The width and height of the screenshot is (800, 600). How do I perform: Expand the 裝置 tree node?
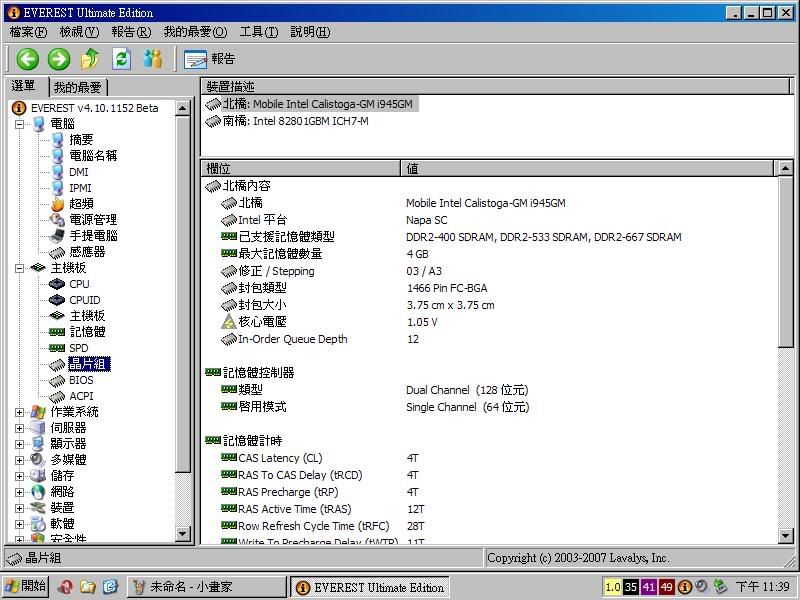(x=19, y=508)
